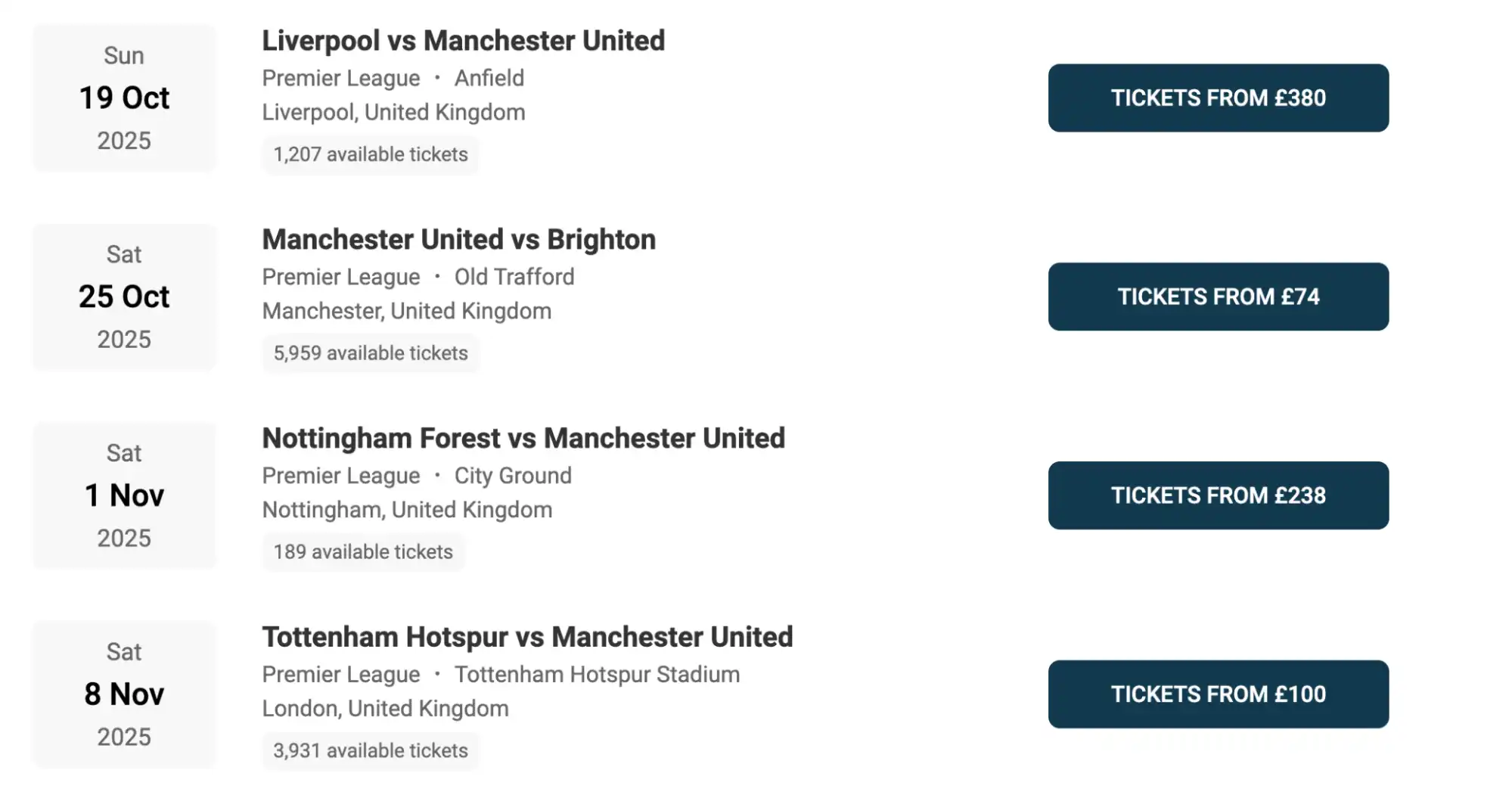This screenshot has width=1512, height=798.
Task: Click the 3,931 available tickets badge
Action: 371,750
